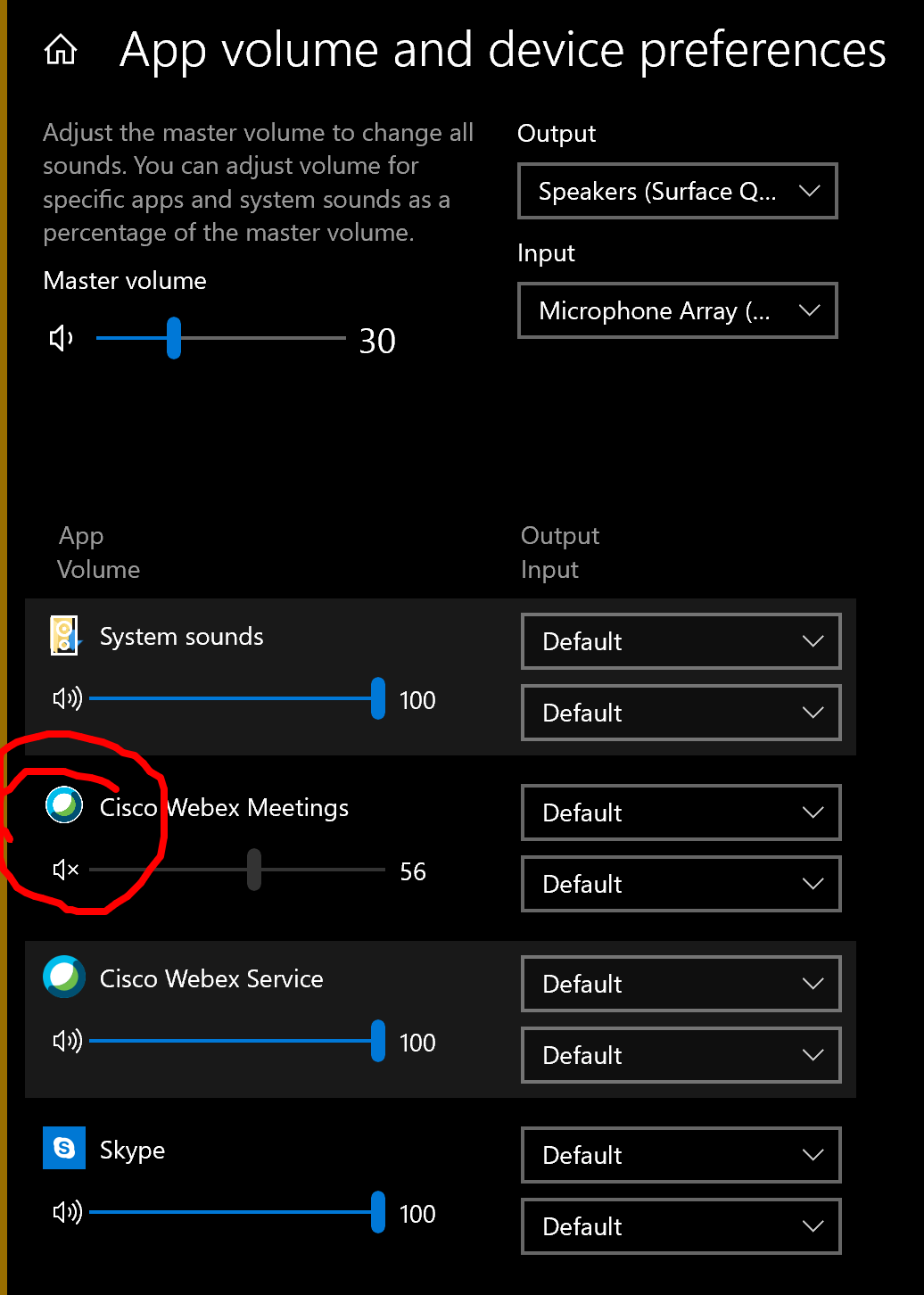Click the Cisco Webex Meetings app icon
The image size is (924, 1295).
pos(64,805)
